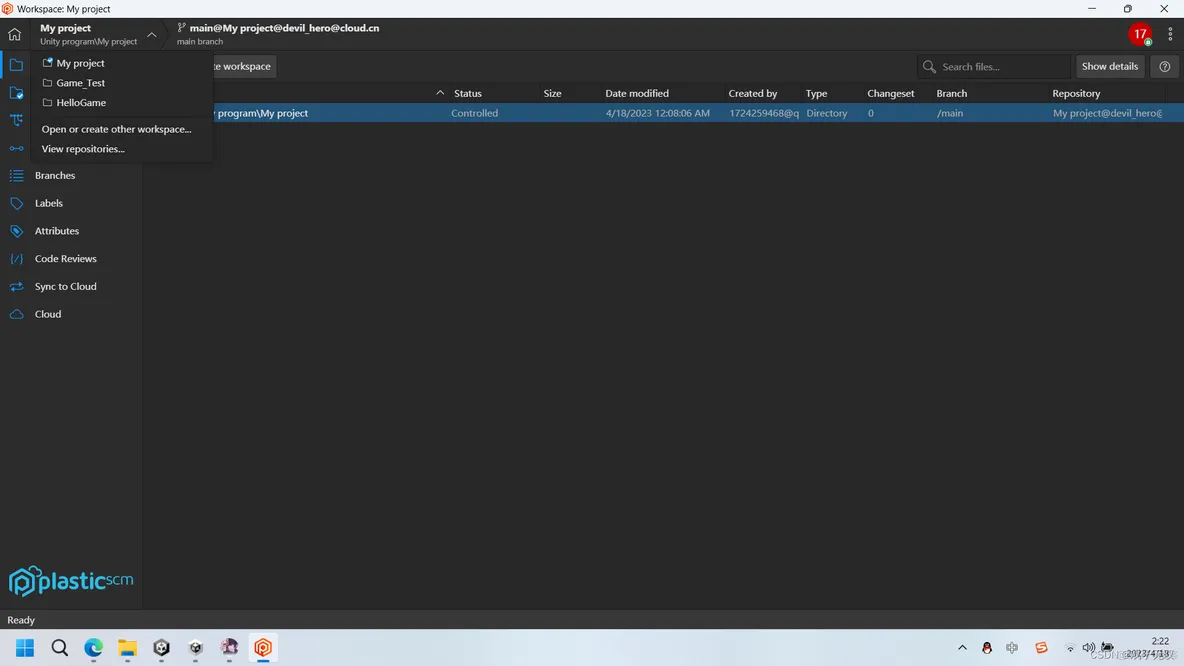This screenshot has width=1184, height=666.
Task: Sort by the Status column header
Action: (x=467, y=94)
